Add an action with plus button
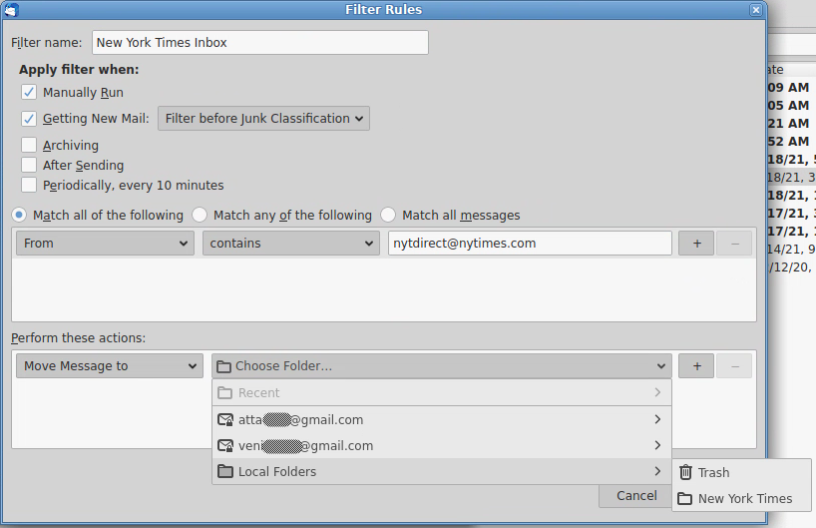Image resolution: width=816 pixels, height=528 pixels. (696, 366)
